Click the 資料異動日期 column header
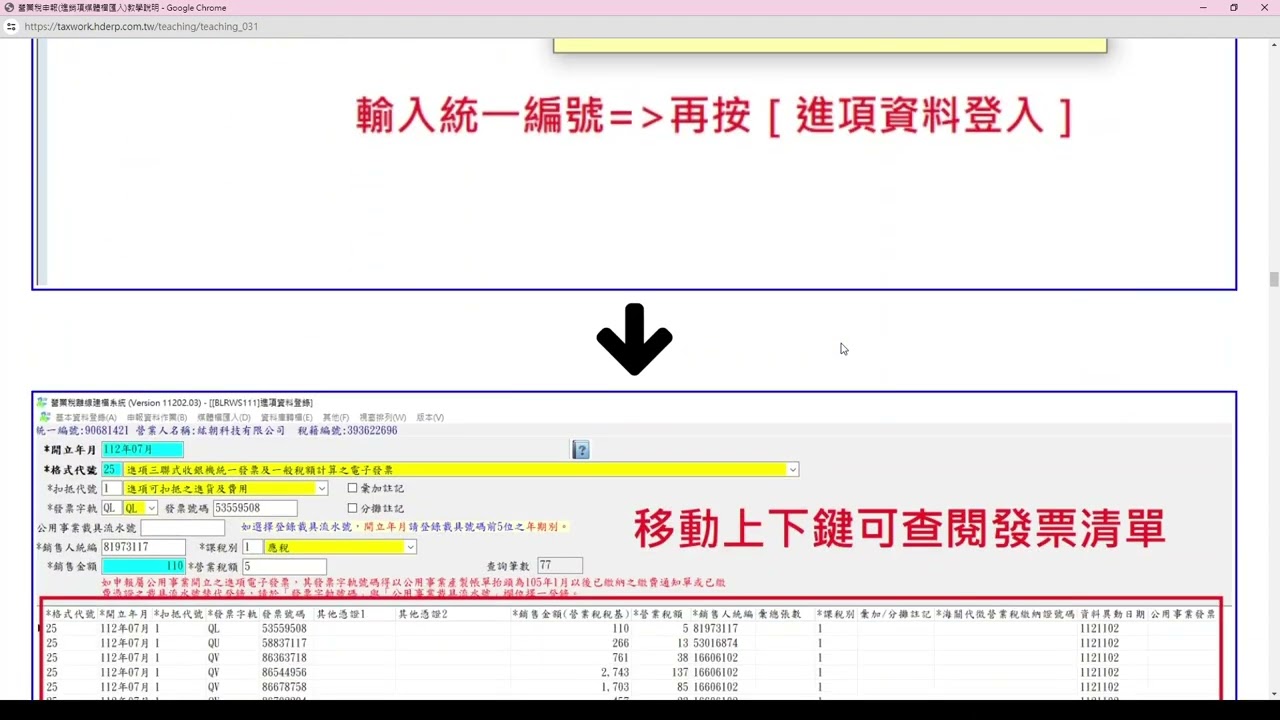1280x720 pixels. [1112, 614]
